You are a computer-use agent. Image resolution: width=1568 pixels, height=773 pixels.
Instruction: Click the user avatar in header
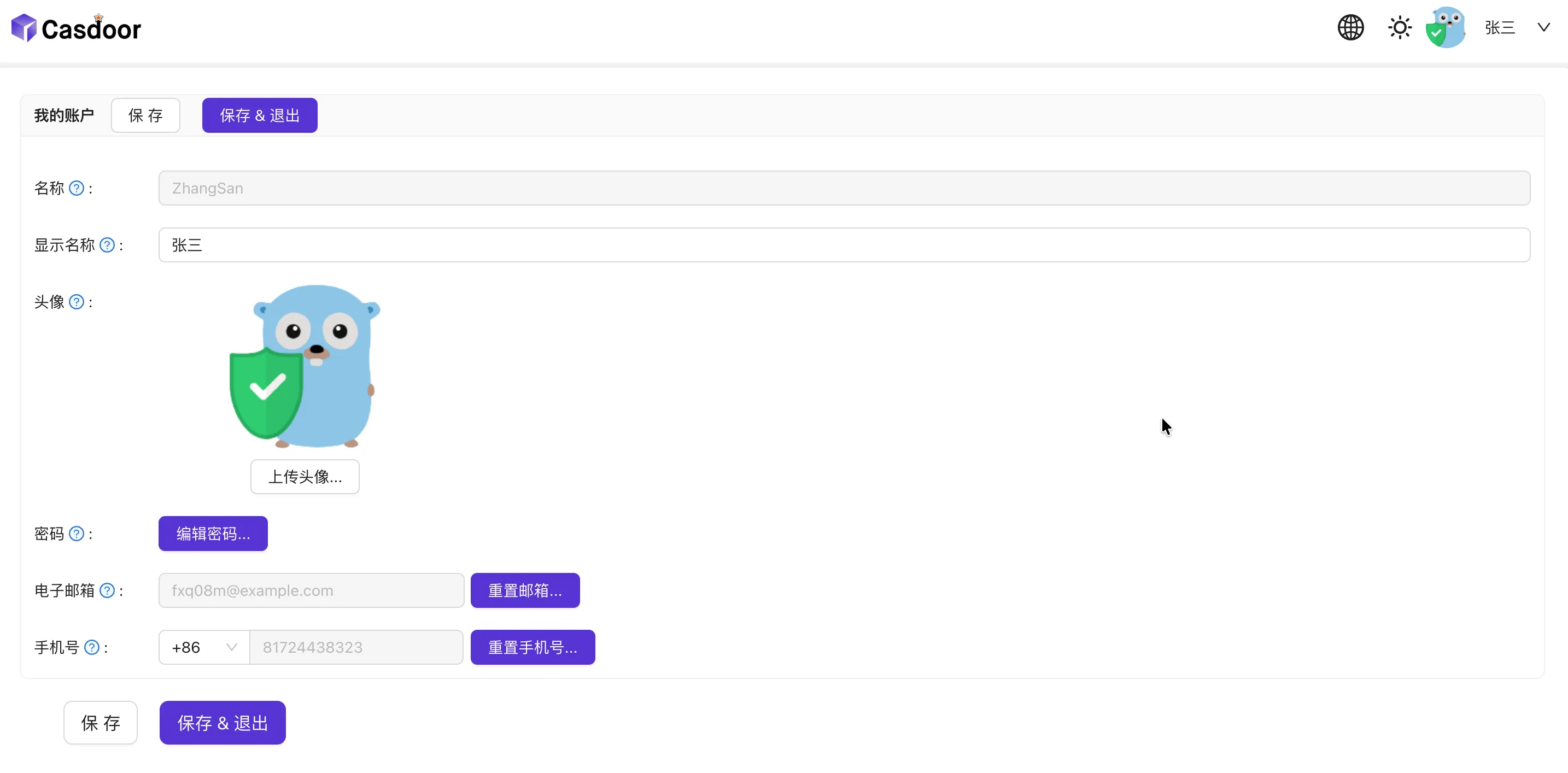click(1445, 28)
